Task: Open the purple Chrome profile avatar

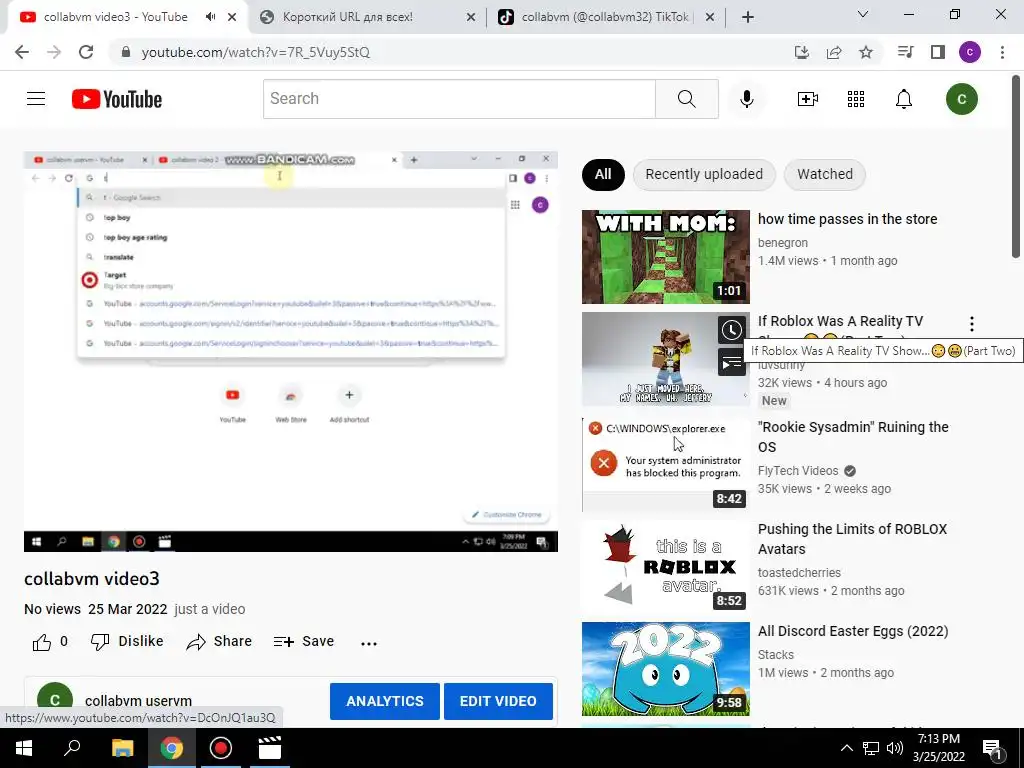Action: tap(970, 52)
